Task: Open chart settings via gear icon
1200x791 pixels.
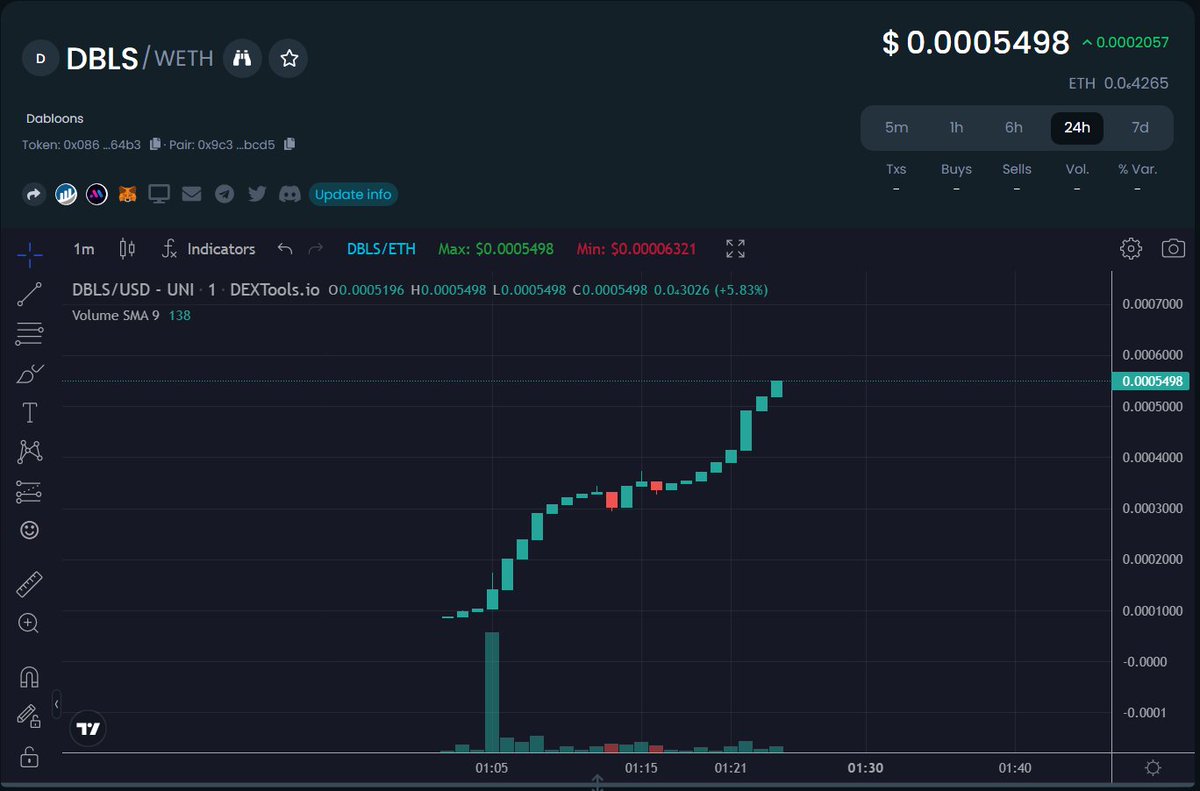Action: coord(1131,248)
